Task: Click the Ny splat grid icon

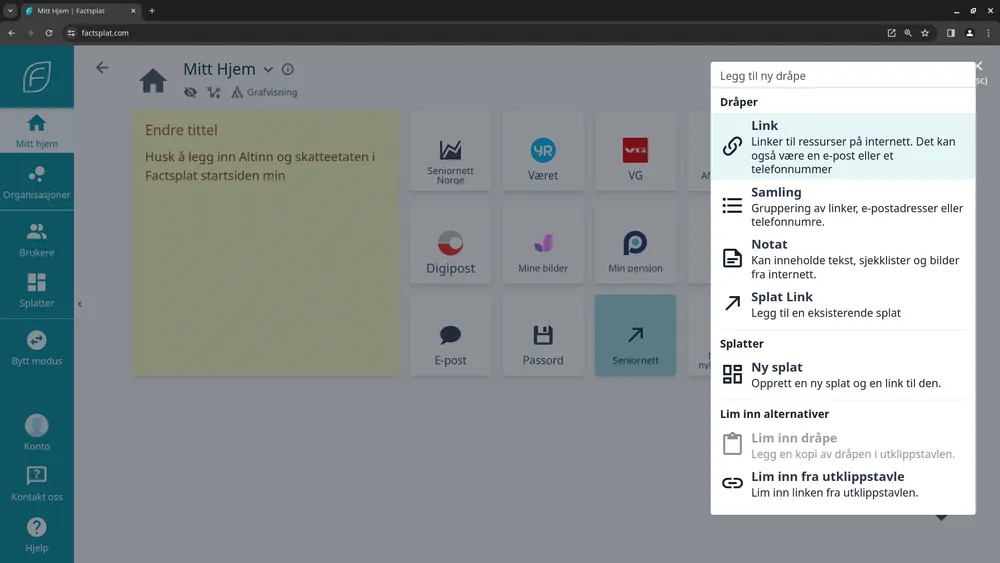Action: (732, 375)
